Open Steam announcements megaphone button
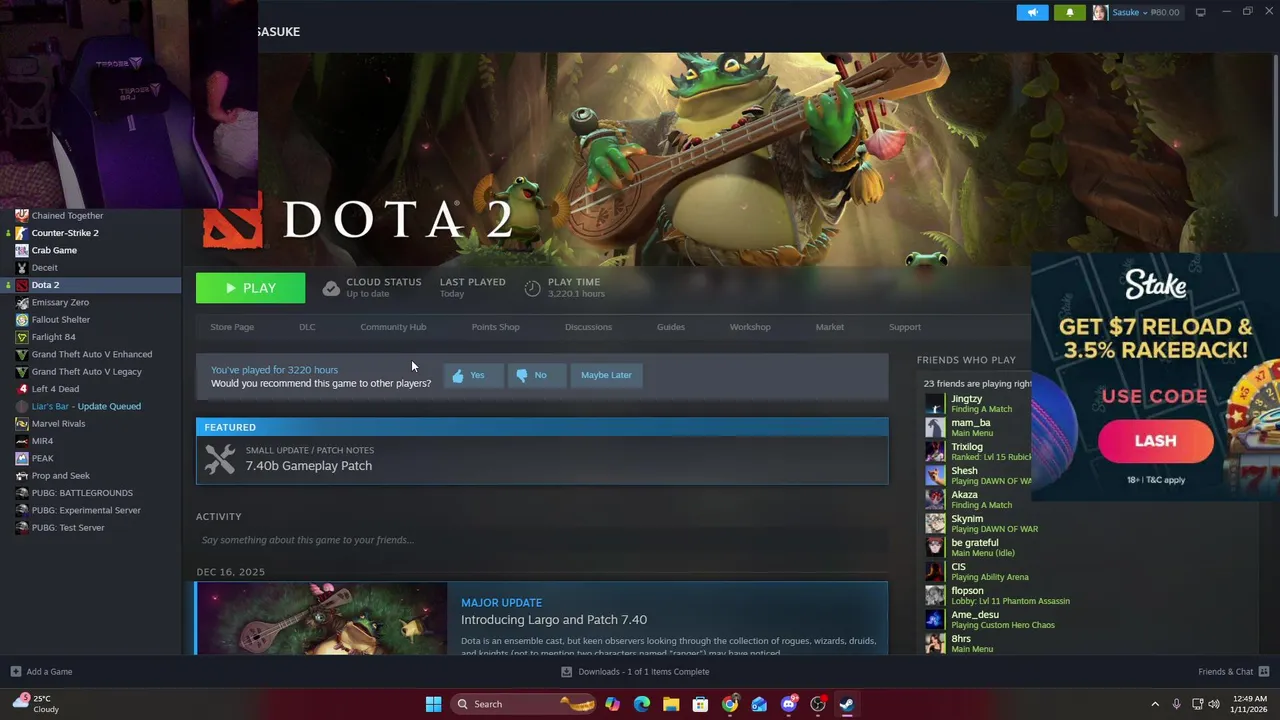1280x720 pixels. pos(1032,12)
